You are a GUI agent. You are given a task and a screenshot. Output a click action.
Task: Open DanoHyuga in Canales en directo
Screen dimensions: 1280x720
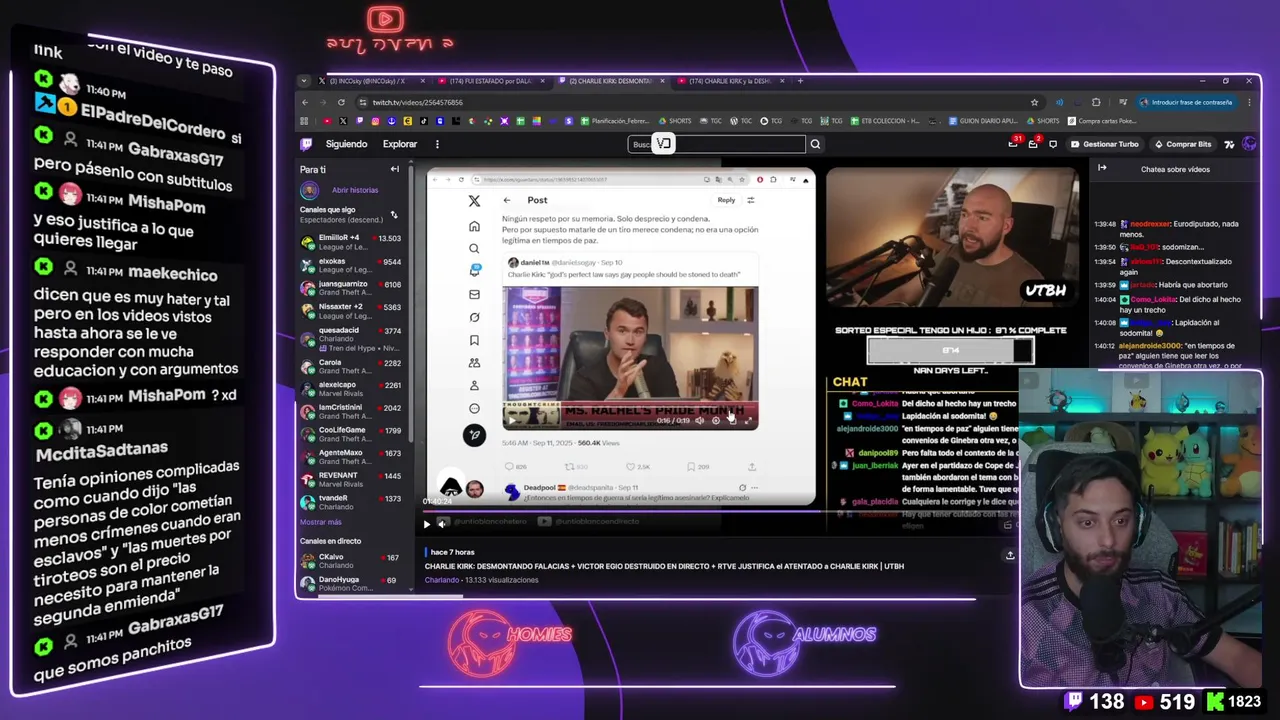click(x=351, y=583)
